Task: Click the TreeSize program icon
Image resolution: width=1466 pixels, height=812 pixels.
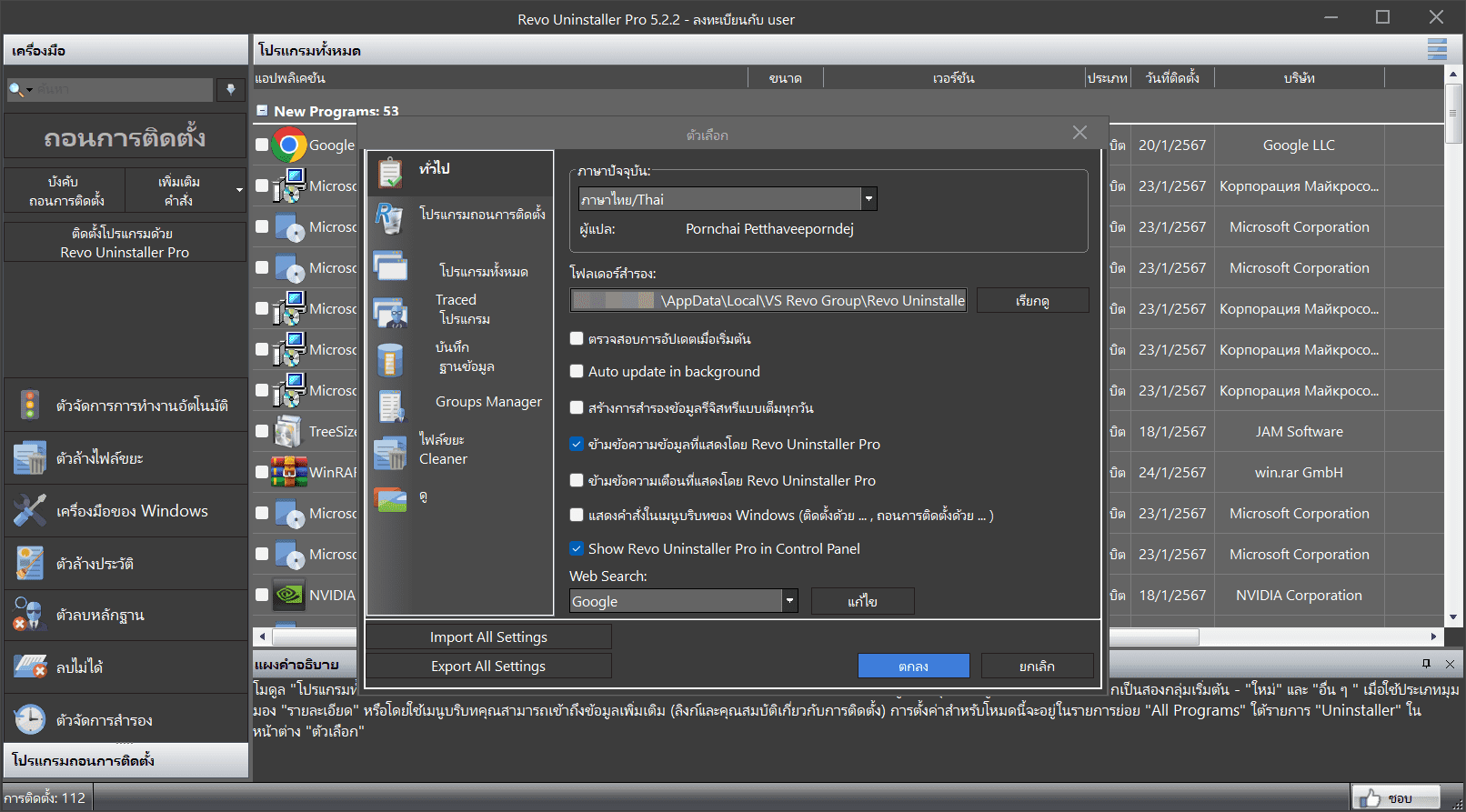Action: click(x=289, y=431)
